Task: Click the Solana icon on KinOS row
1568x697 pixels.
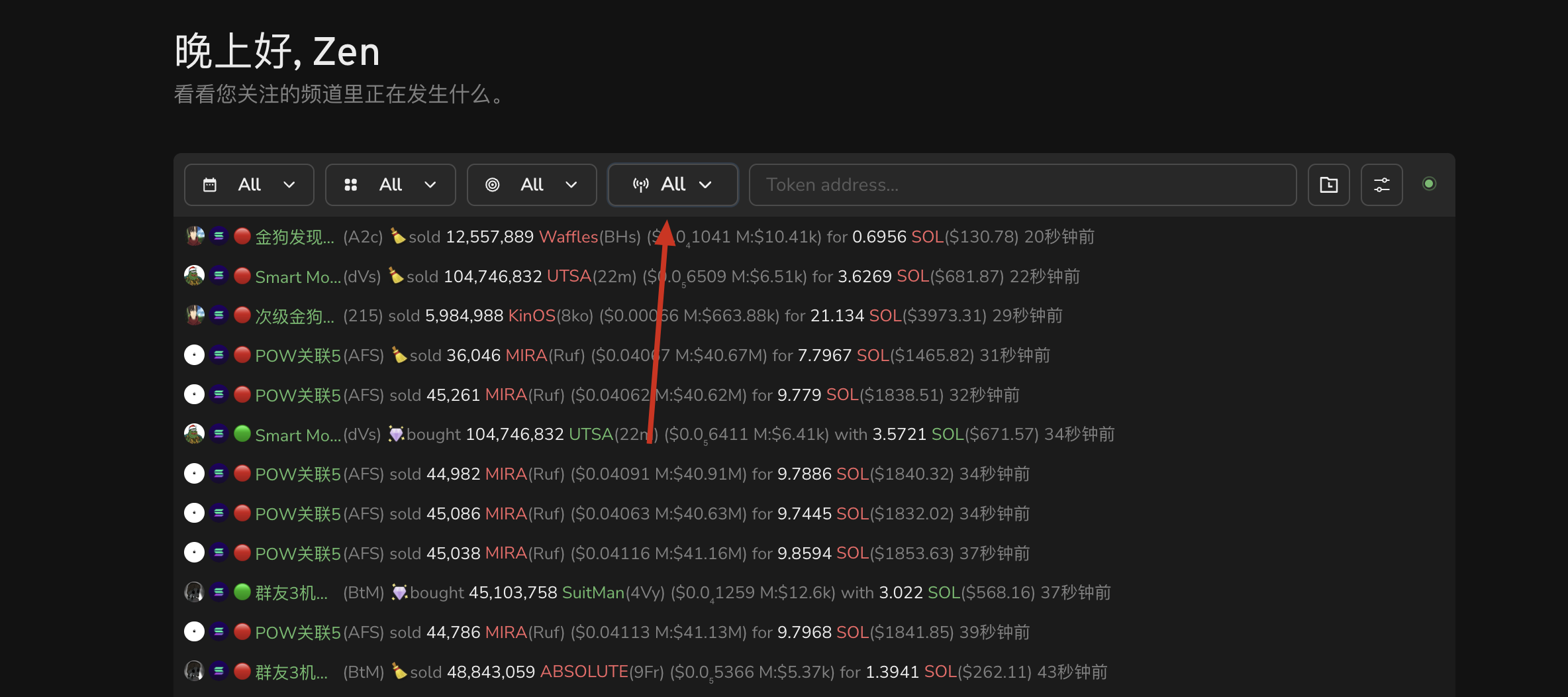Action: [x=219, y=315]
